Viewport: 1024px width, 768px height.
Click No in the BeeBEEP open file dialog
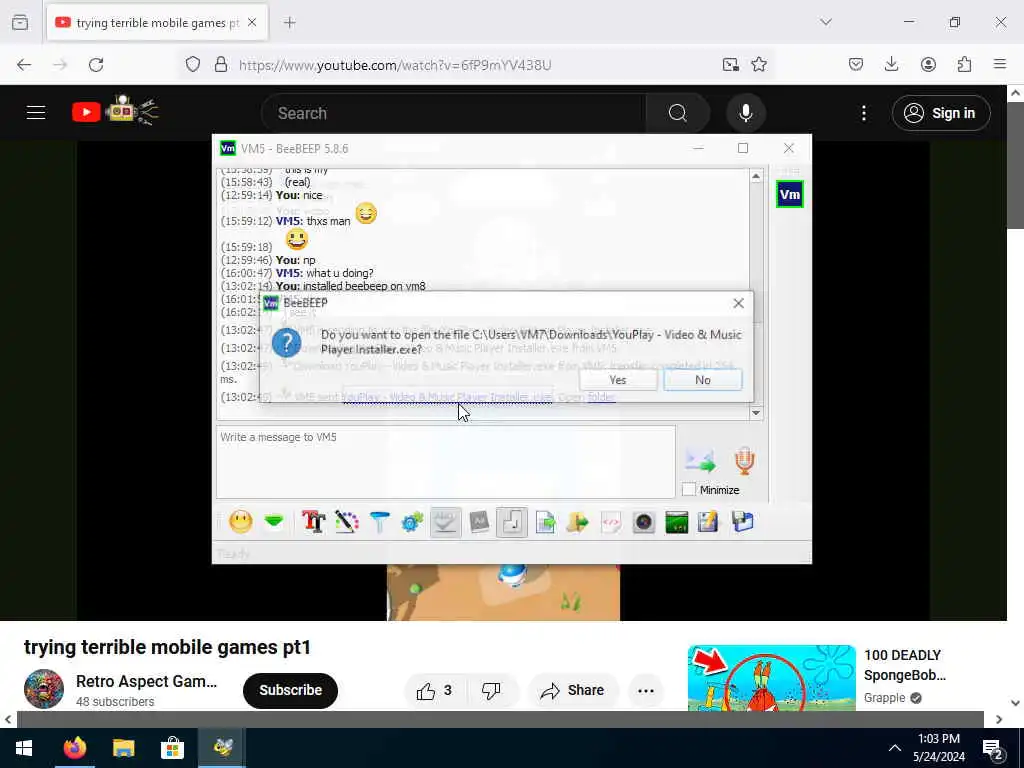[703, 380]
